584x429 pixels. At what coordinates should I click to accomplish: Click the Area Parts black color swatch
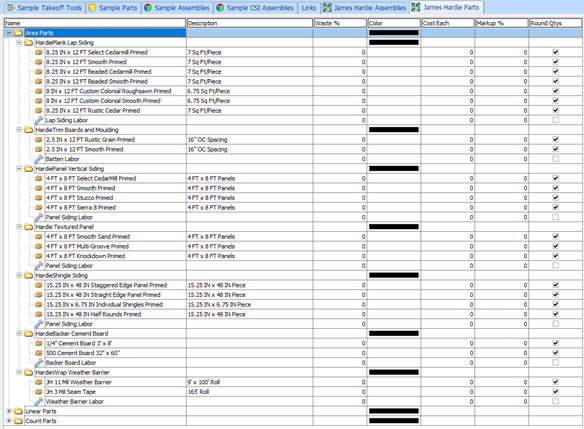[394, 33]
